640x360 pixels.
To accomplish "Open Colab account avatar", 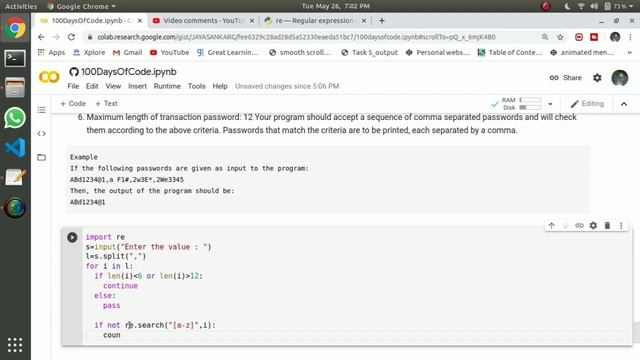I will click(620, 78).
